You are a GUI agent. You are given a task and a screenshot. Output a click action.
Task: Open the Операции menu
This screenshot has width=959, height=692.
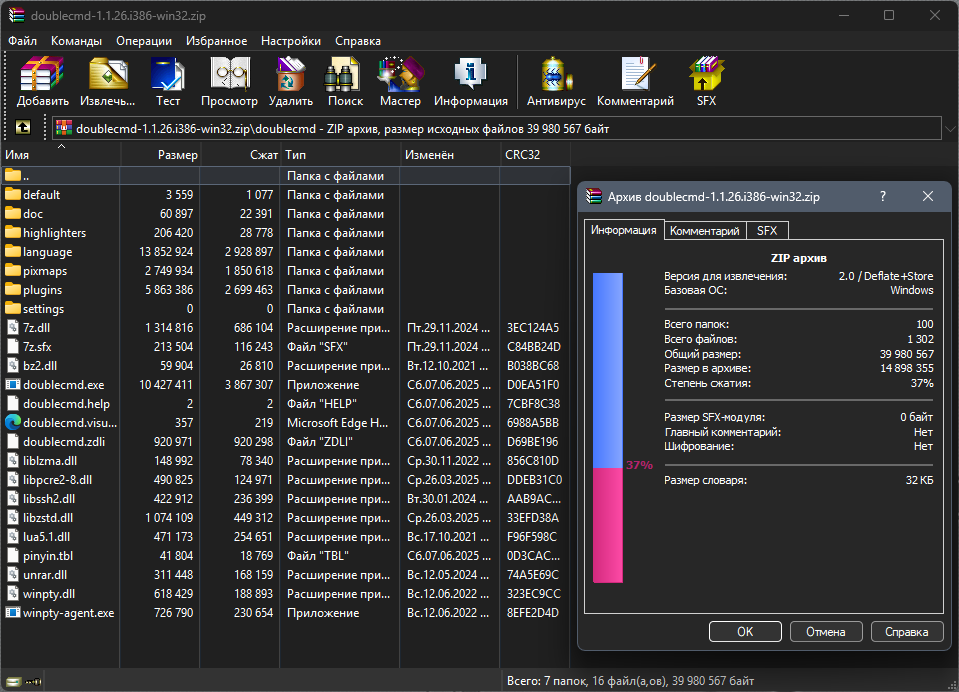pos(144,41)
